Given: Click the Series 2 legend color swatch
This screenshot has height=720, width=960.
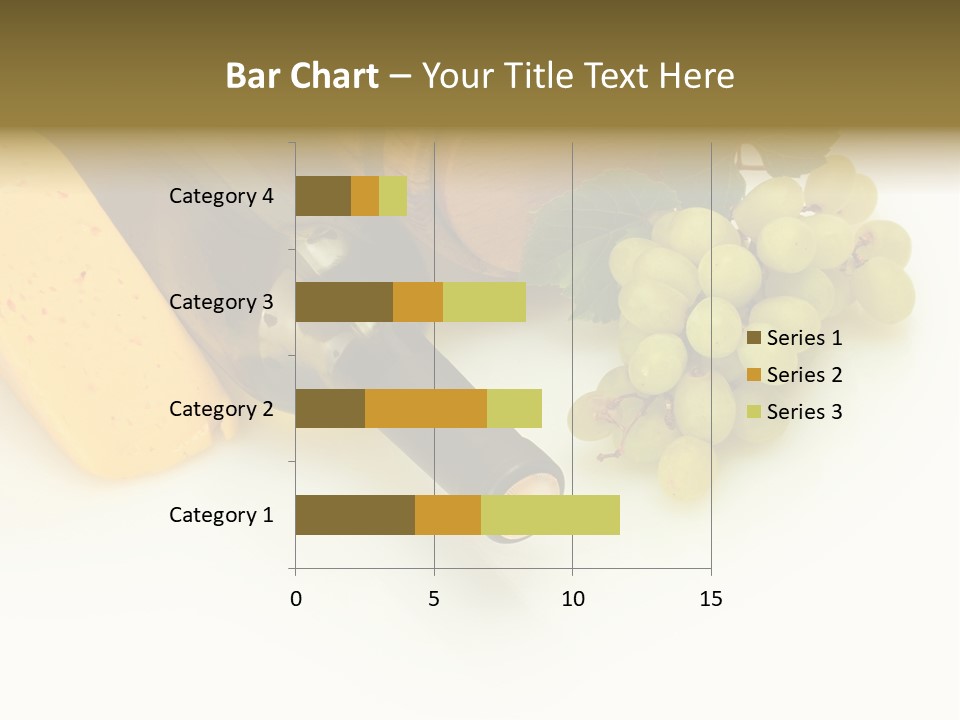Looking at the screenshot, I should coord(754,375).
